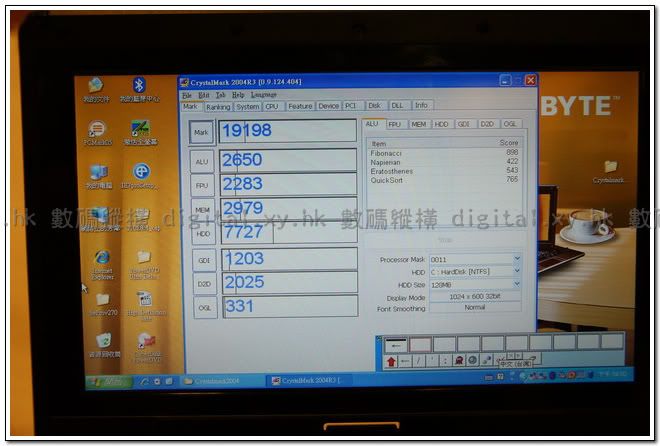Switch to the DLL tab
Screen dimensions: 660x446
[x=398, y=105]
